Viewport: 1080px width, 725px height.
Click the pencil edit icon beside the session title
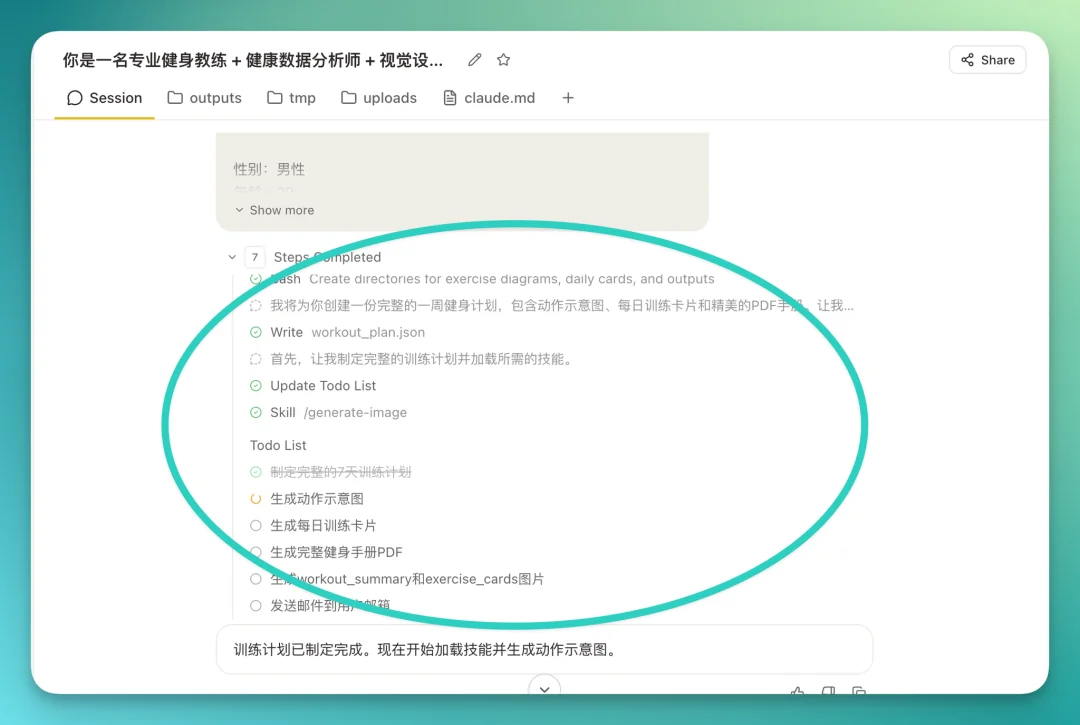click(474, 59)
